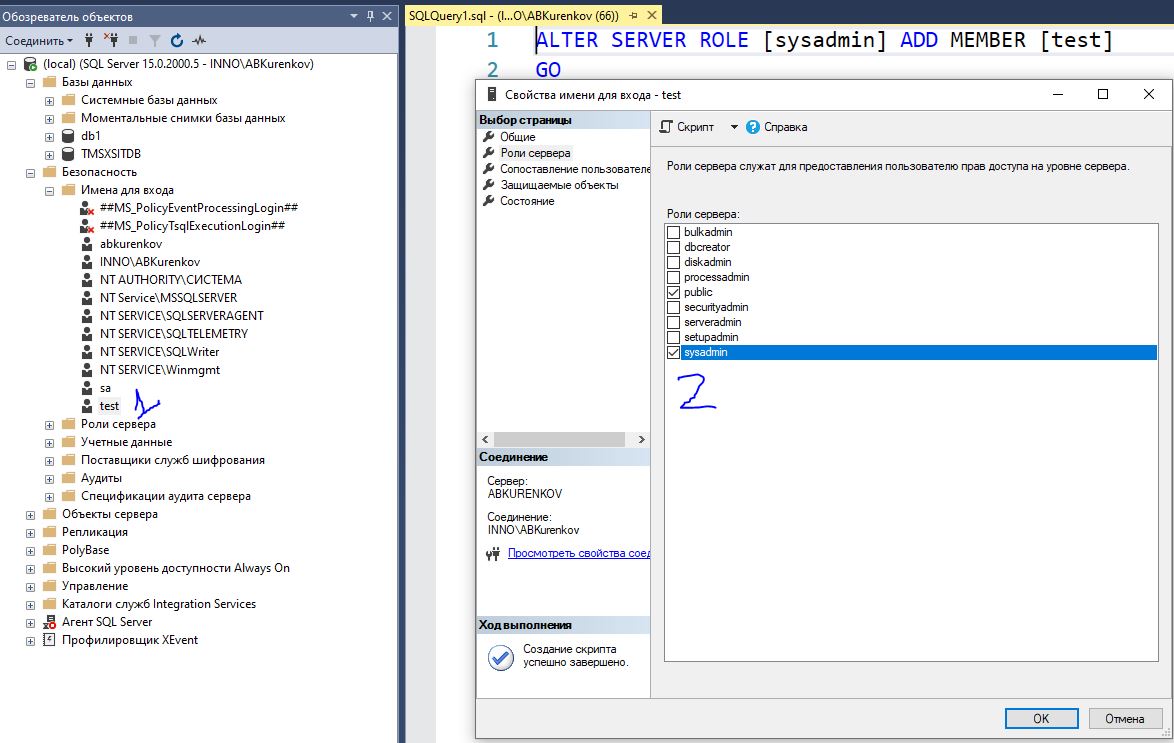Pin the Object Explorer panel

(x=370, y=16)
